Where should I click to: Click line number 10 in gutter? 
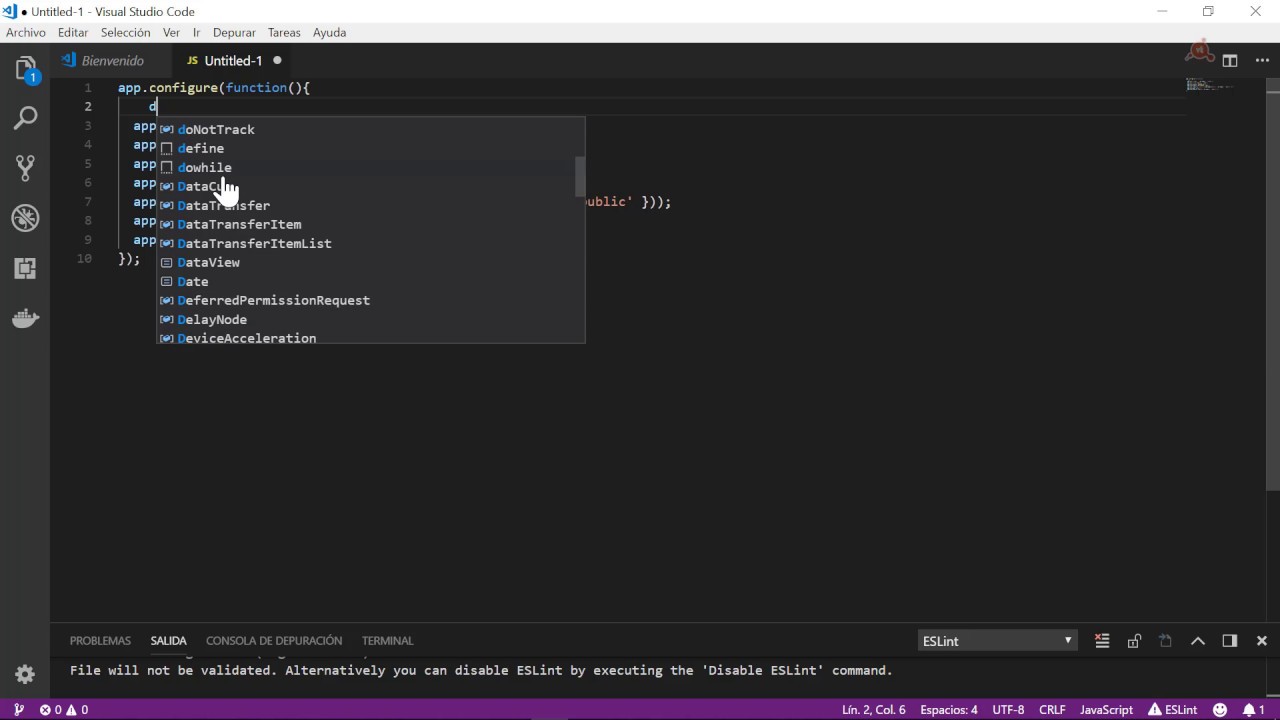[x=84, y=258]
